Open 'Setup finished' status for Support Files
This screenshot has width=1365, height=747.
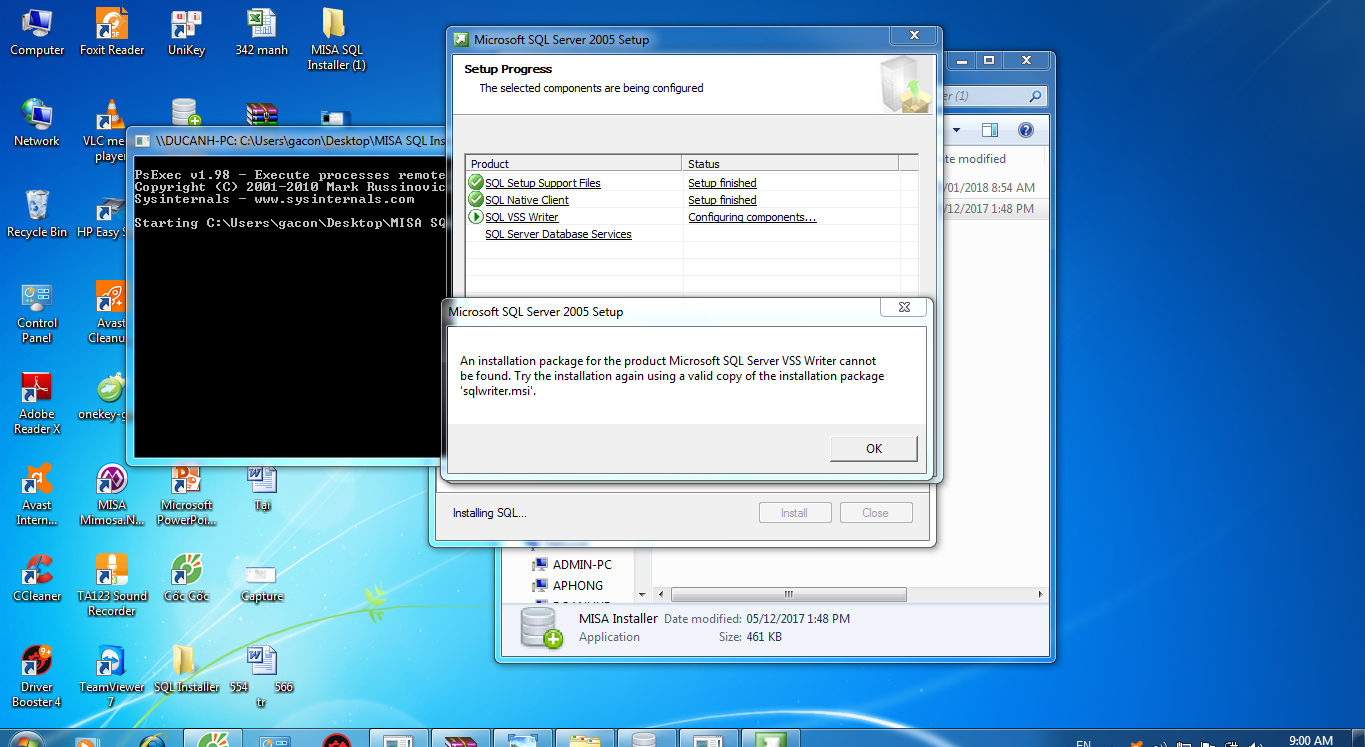[x=722, y=183]
